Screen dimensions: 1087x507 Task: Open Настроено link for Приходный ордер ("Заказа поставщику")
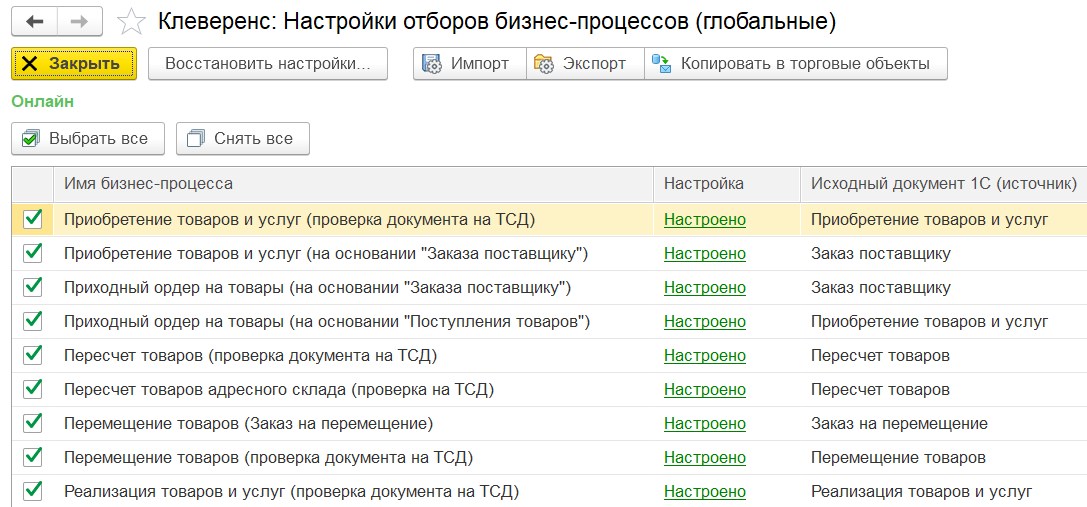pyautogui.click(x=704, y=288)
